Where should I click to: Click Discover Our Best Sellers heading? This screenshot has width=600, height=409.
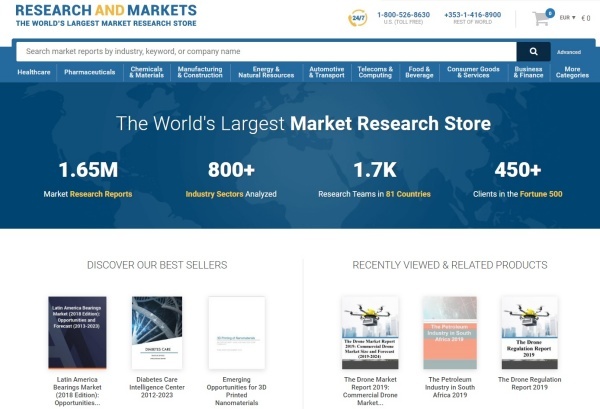click(x=157, y=265)
